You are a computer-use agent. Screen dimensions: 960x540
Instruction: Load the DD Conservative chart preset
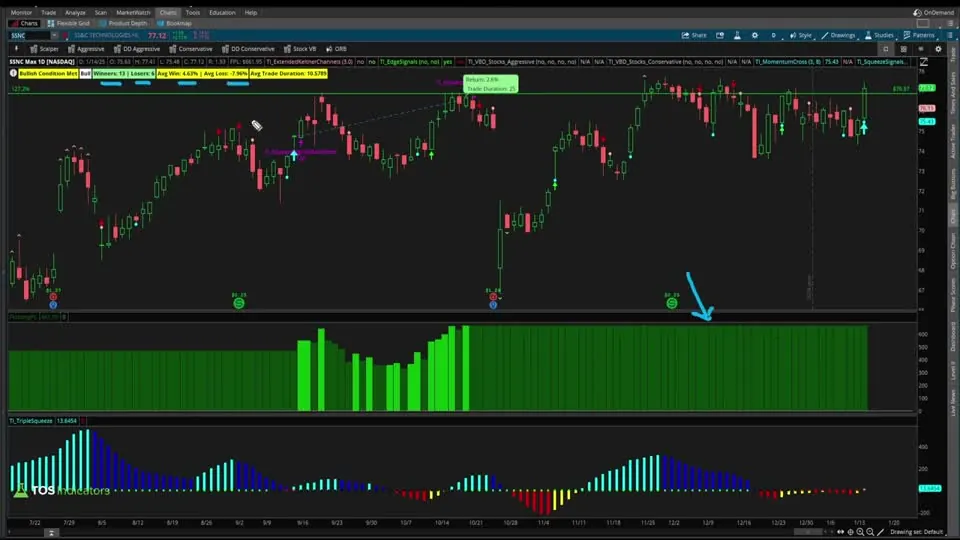tap(249, 49)
